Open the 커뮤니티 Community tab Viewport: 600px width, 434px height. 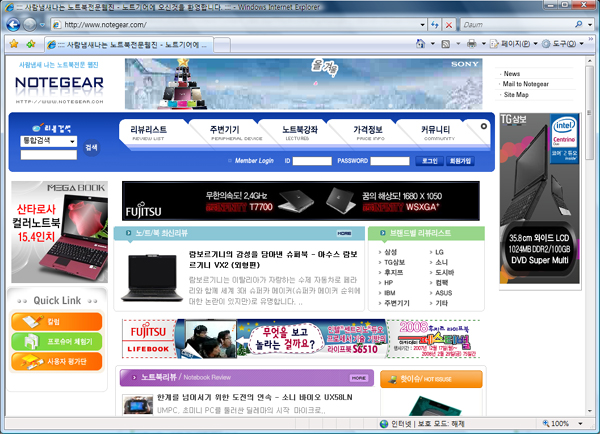coord(436,133)
